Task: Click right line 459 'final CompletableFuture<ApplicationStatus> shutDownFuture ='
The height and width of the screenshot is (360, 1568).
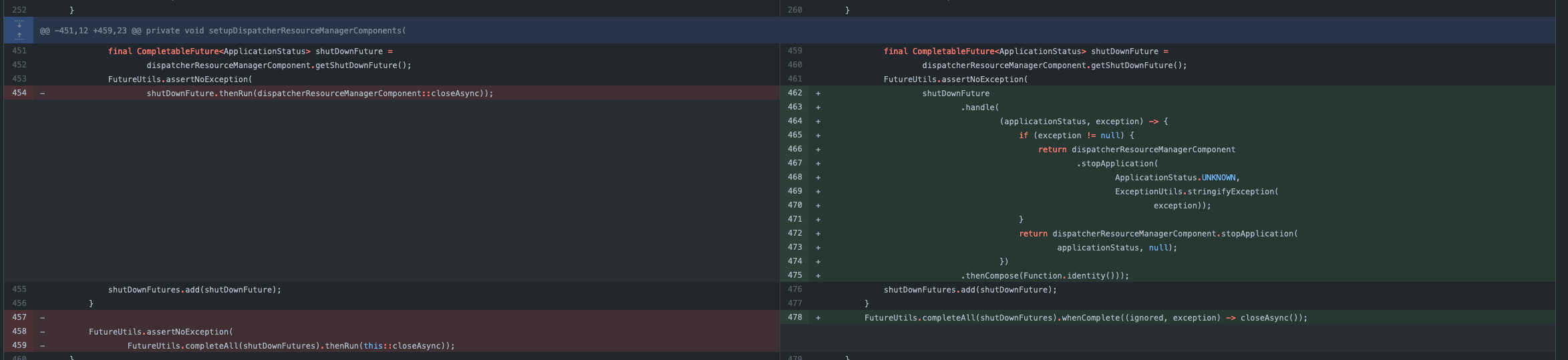Action: click(x=1026, y=51)
